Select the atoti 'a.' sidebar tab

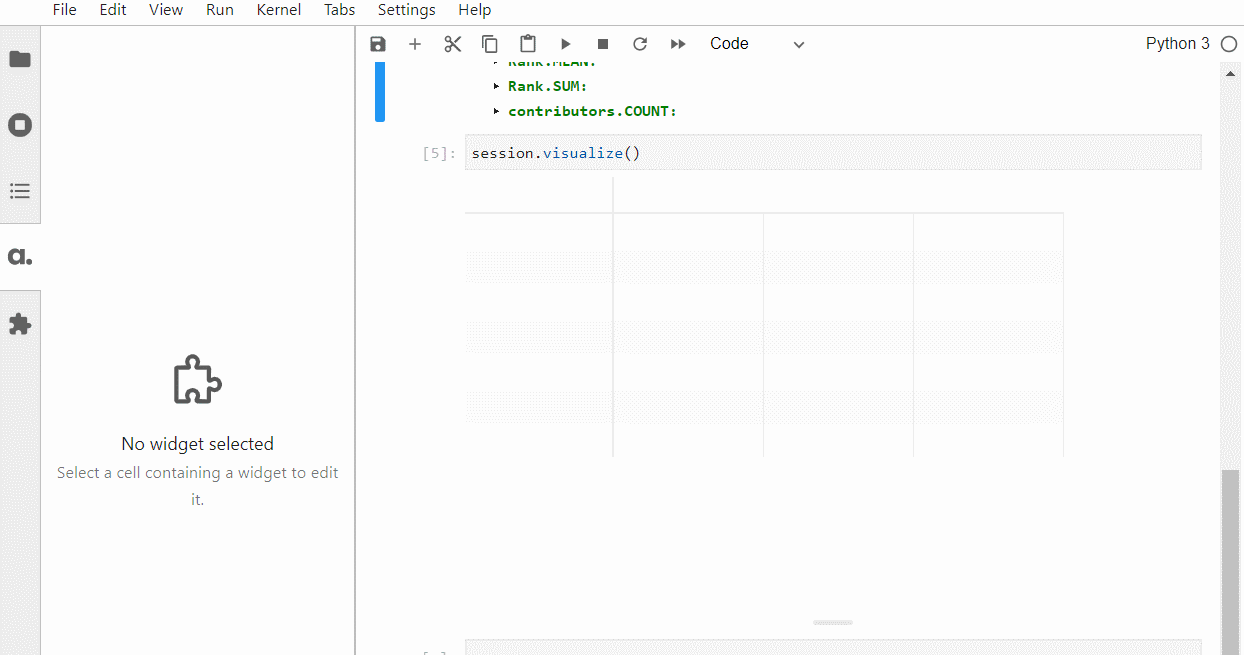(x=20, y=257)
